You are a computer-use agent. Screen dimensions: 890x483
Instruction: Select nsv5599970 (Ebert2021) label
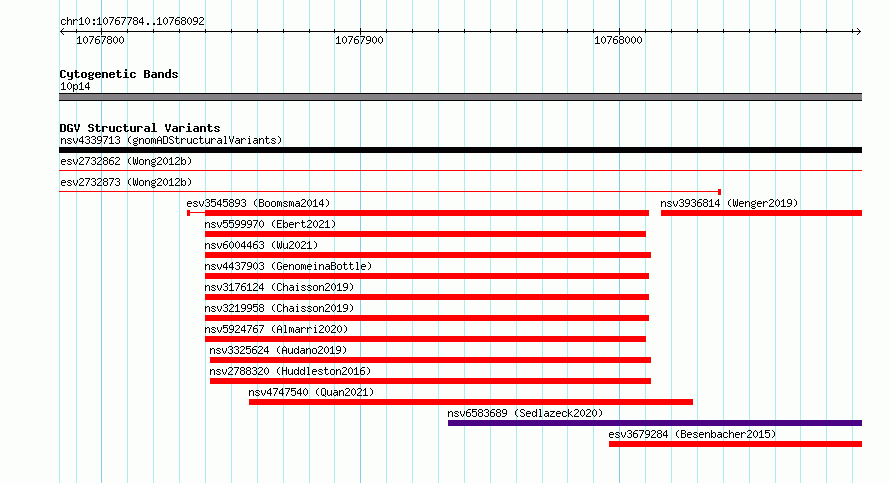coord(270,224)
